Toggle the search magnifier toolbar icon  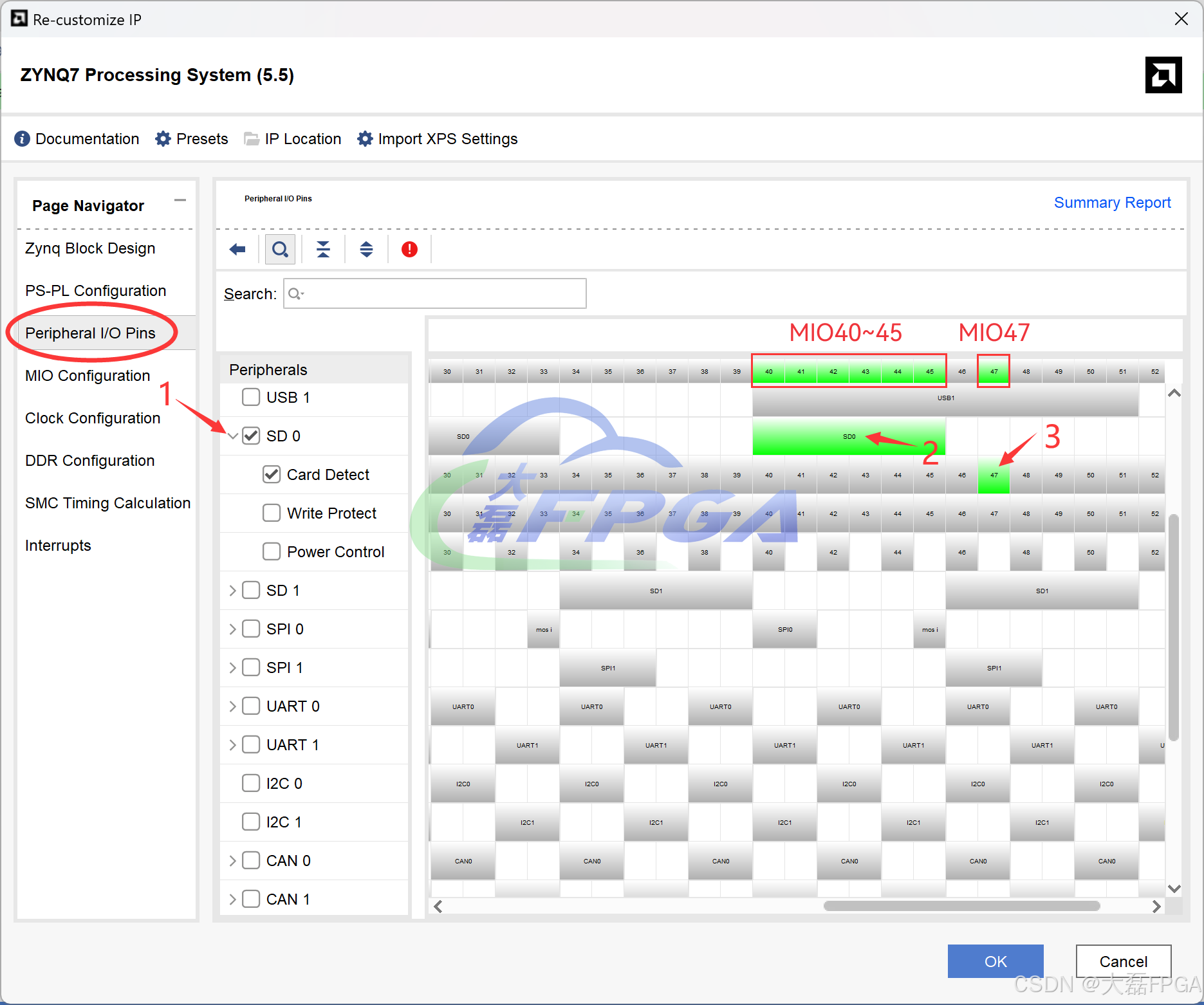280,249
